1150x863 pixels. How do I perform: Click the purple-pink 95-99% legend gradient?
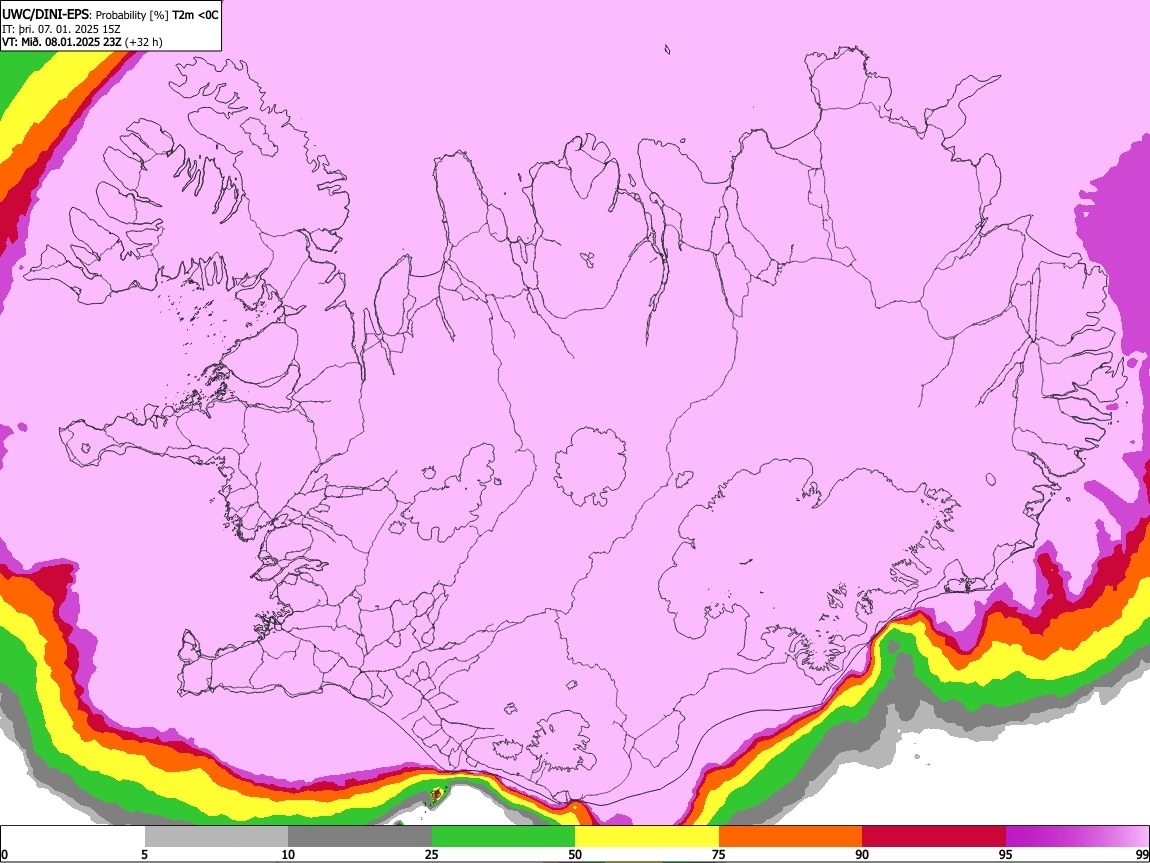[x=1077, y=837]
